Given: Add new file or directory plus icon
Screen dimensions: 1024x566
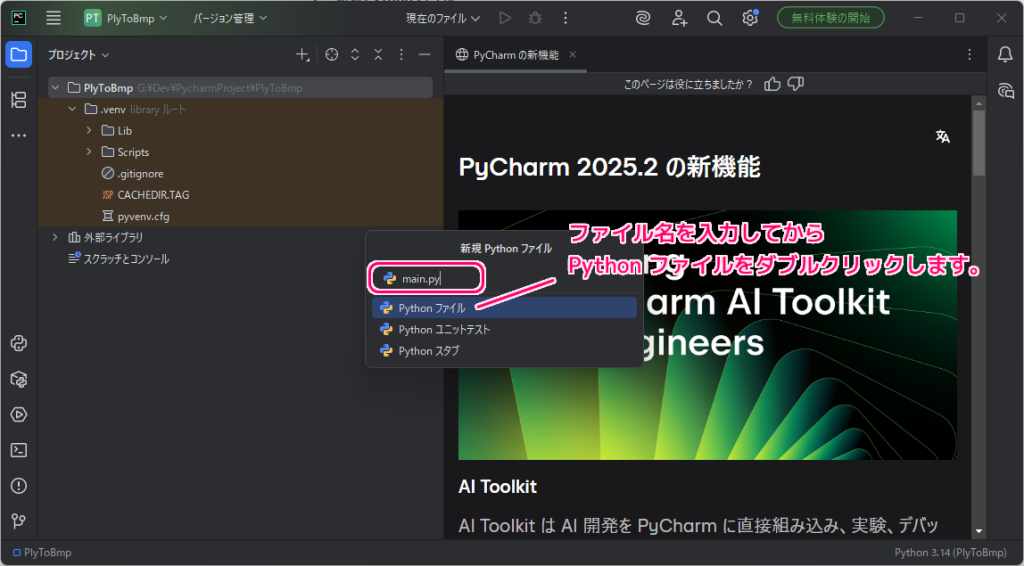Looking at the screenshot, I should (302, 55).
